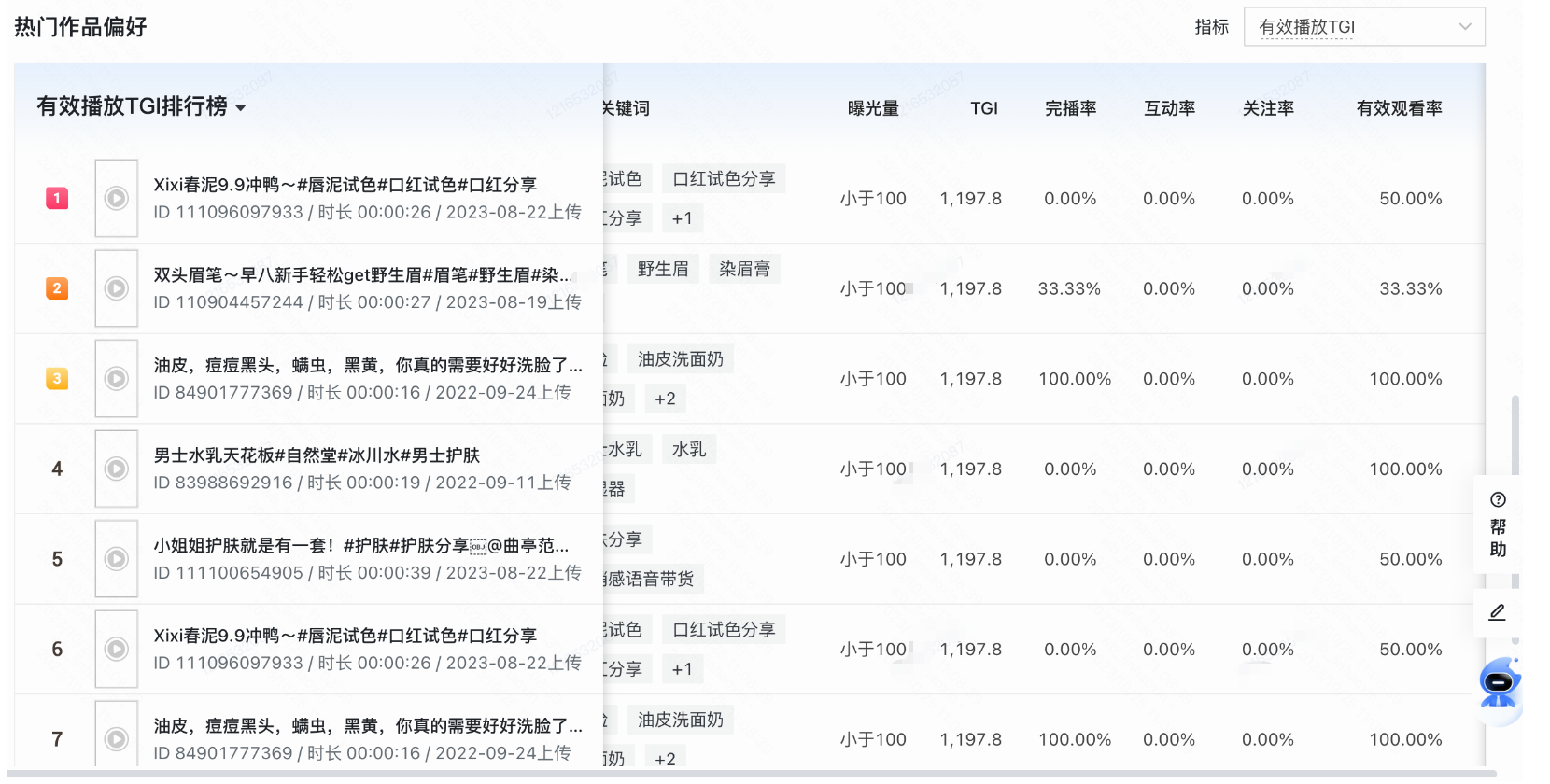This screenshot has height=784, width=1550.
Task: Play the rank 1 Xixi春泥 video thumbnail
Action: coord(117,198)
